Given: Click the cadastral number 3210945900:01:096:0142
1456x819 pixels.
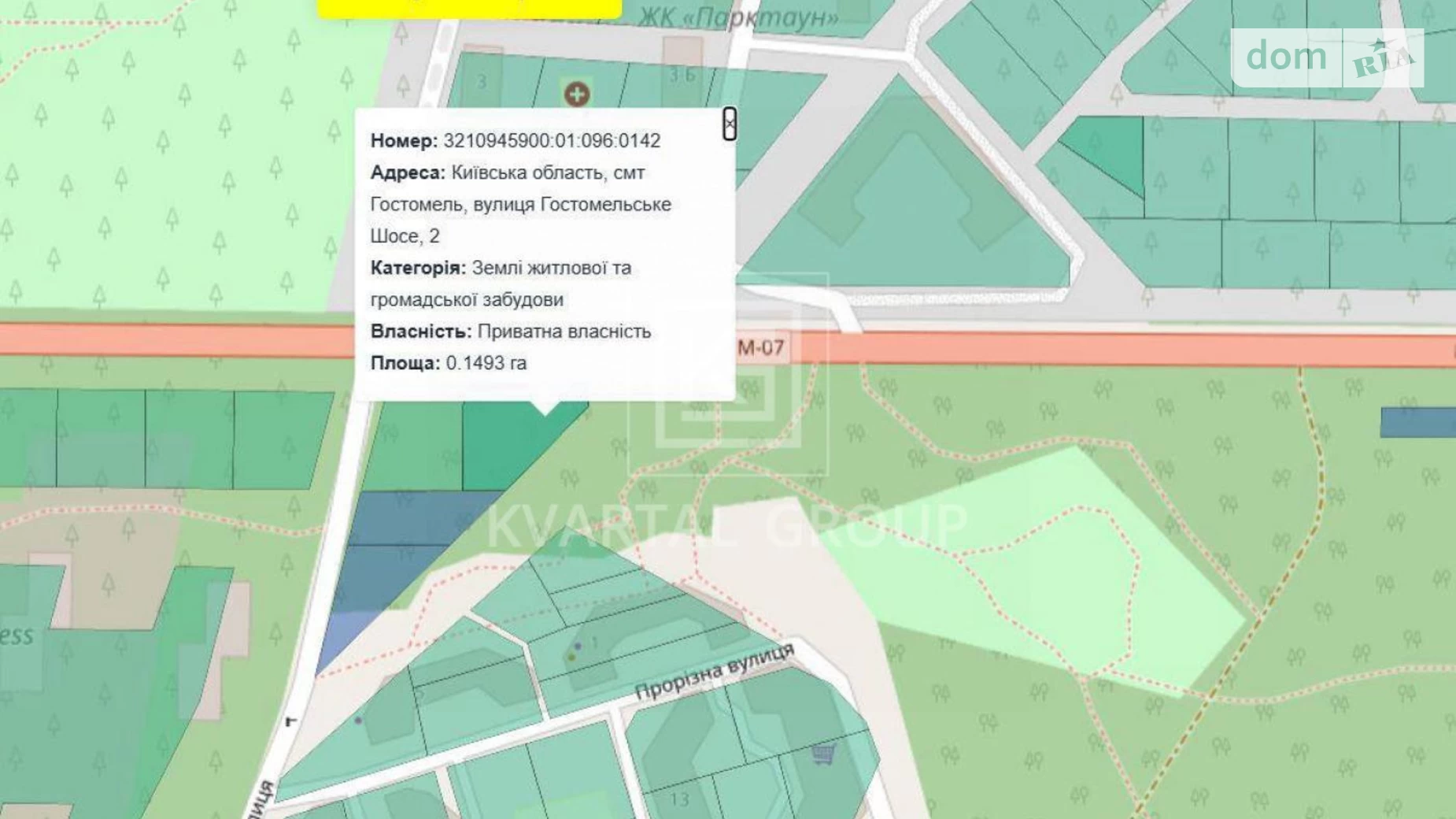Looking at the screenshot, I should click(552, 141).
